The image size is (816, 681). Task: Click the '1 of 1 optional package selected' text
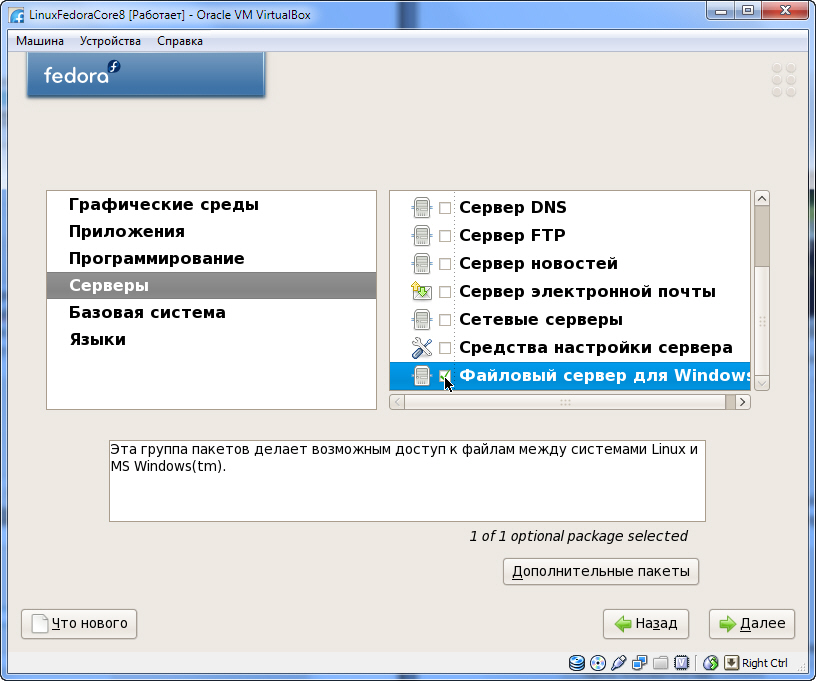(578, 536)
